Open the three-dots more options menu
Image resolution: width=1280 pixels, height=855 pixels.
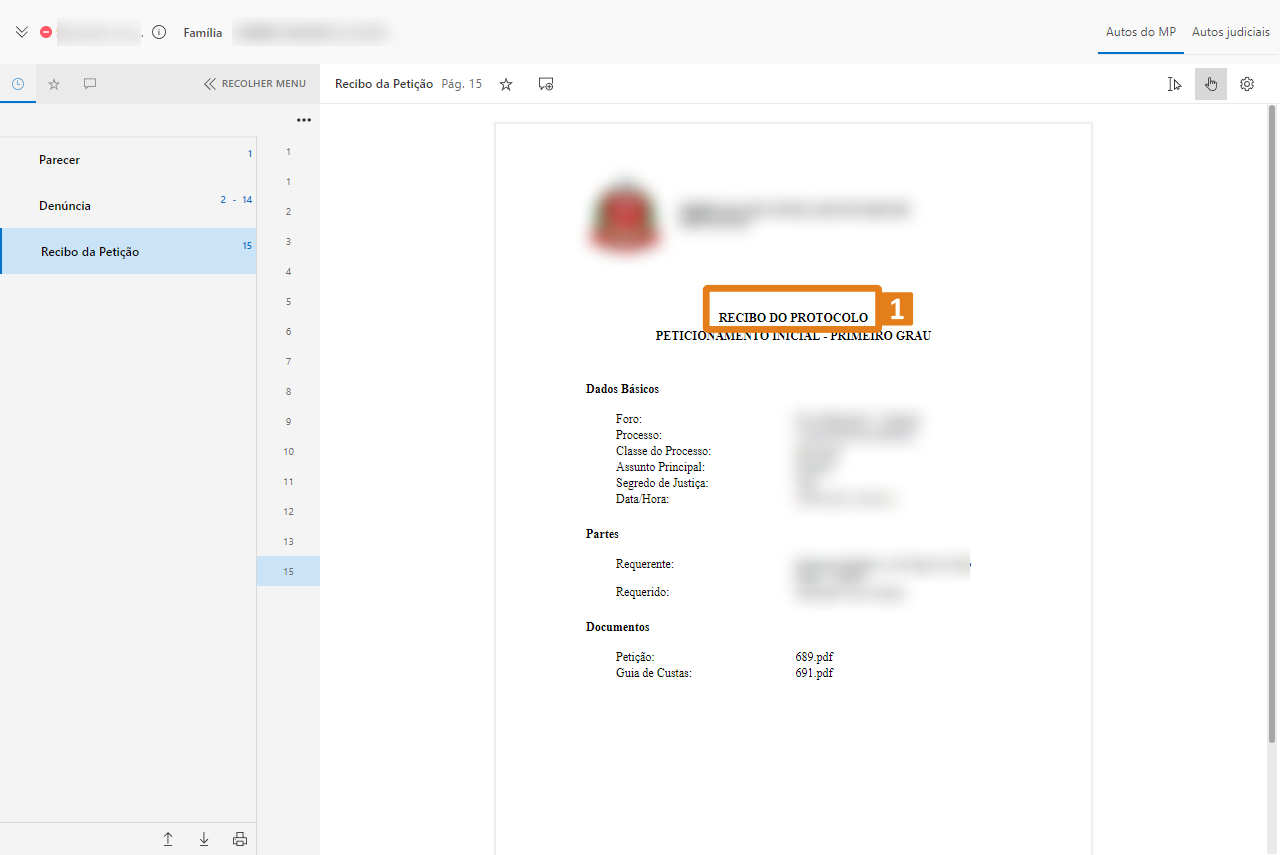click(x=304, y=120)
